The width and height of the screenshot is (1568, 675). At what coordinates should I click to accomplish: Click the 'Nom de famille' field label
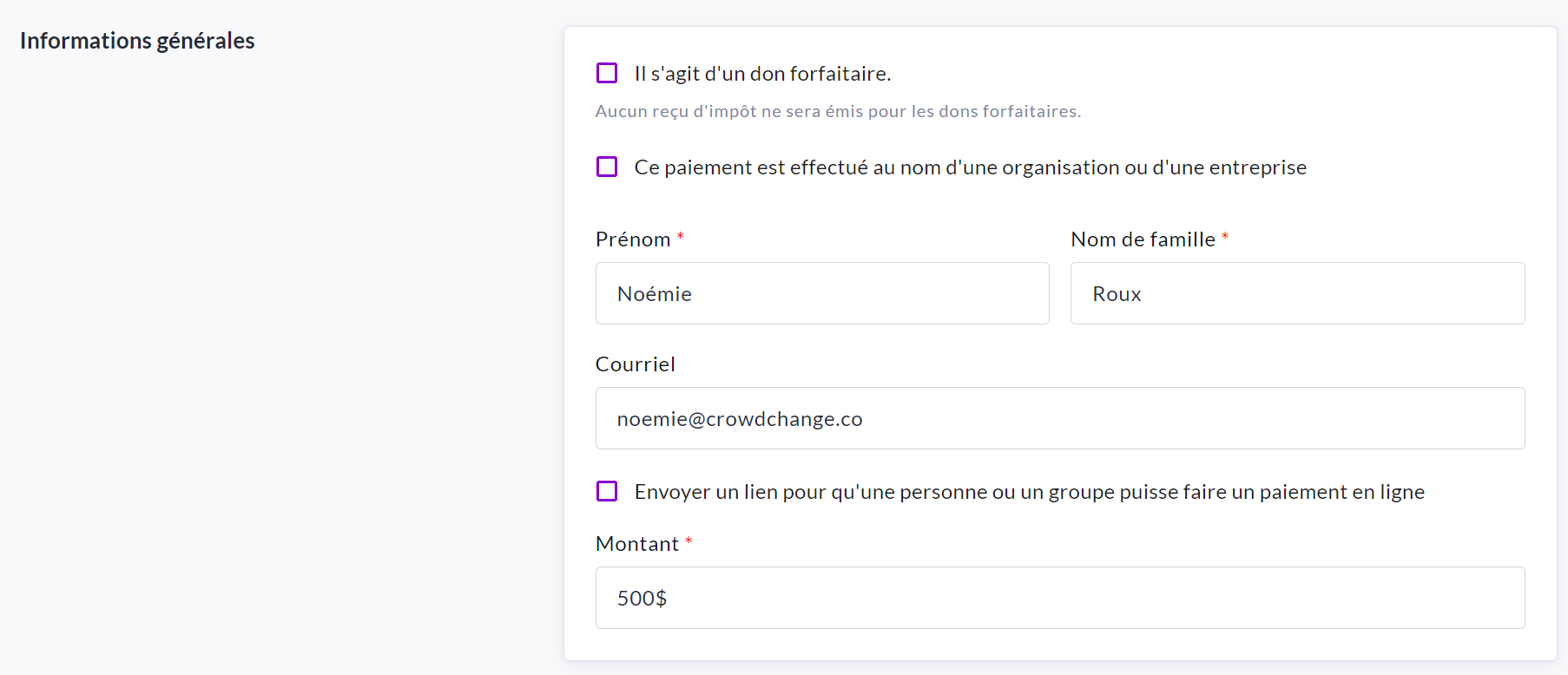[1143, 239]
